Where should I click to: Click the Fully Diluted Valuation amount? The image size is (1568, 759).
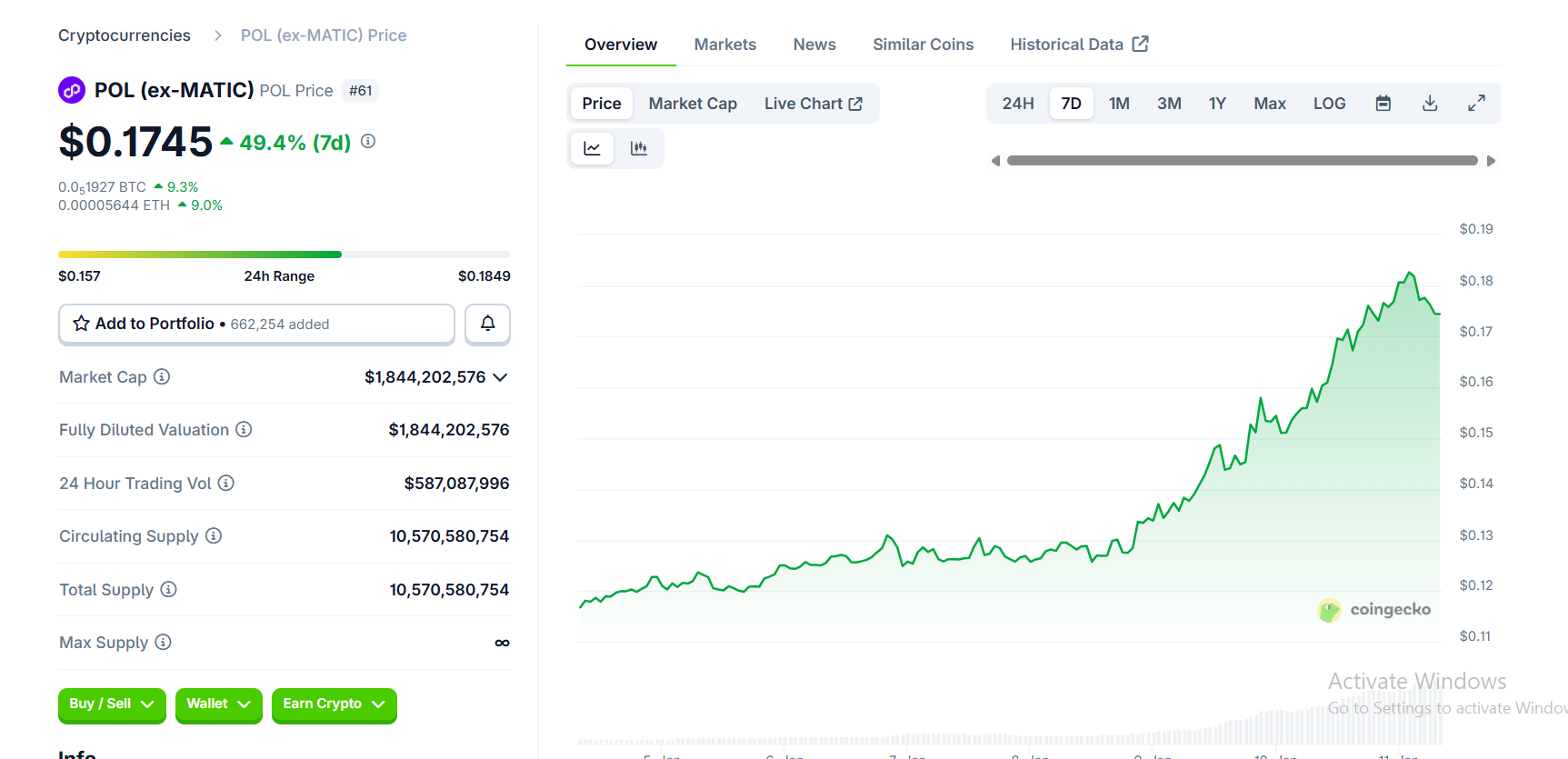tap(449, 430)
